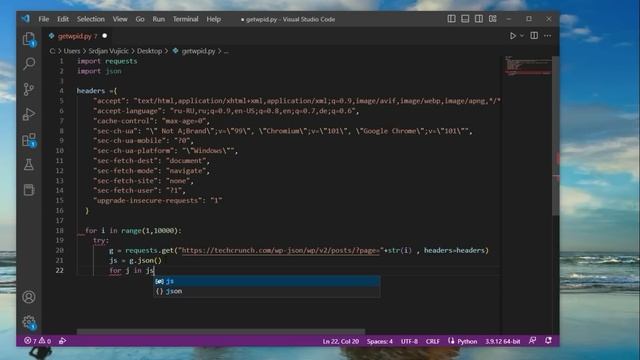
Task: Open the techcrunch URL in line 20
Action: pyautogui.click(x=280, y=251)
